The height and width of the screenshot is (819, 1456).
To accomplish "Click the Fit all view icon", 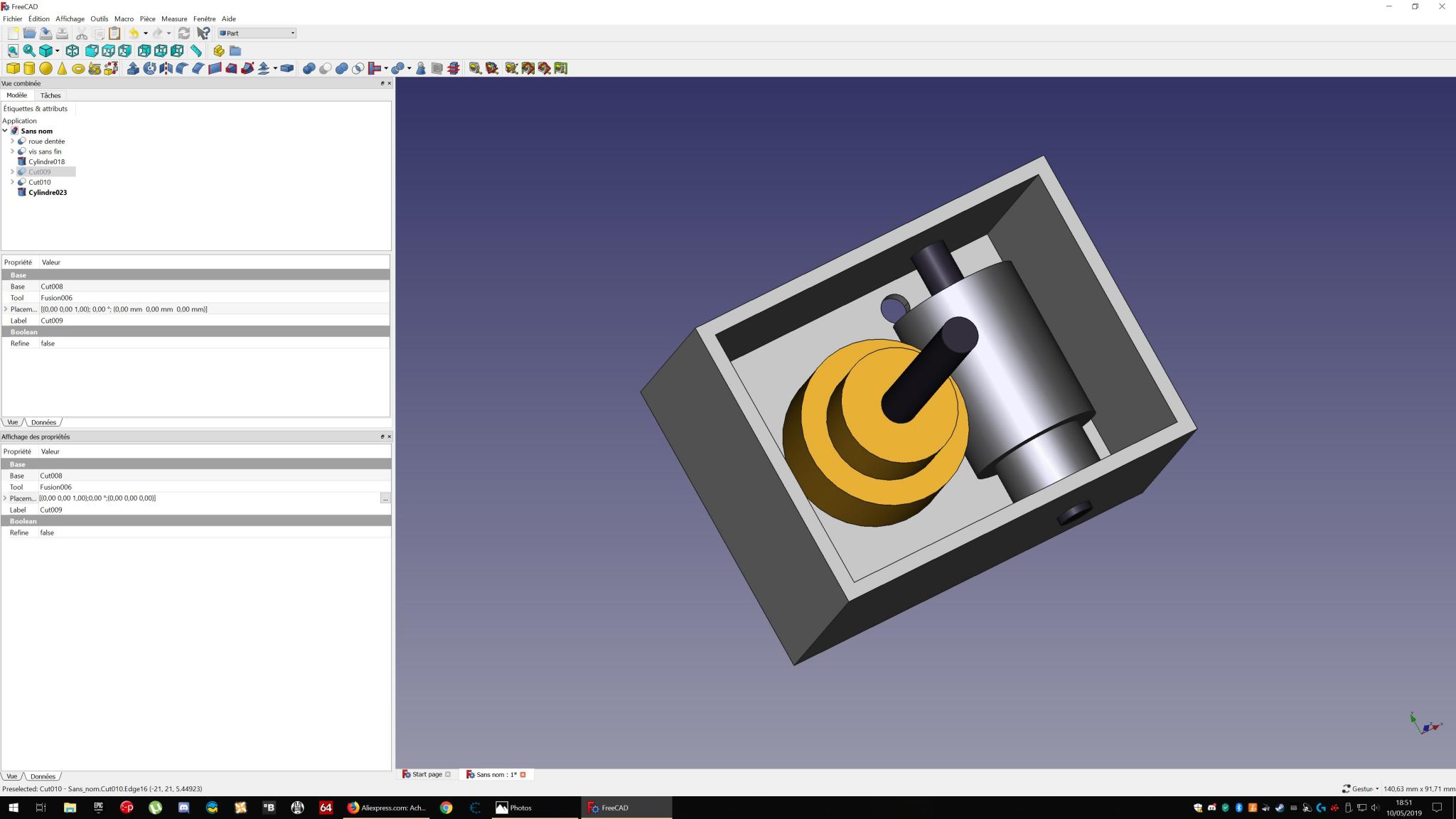I will click(x=13, y=50).
